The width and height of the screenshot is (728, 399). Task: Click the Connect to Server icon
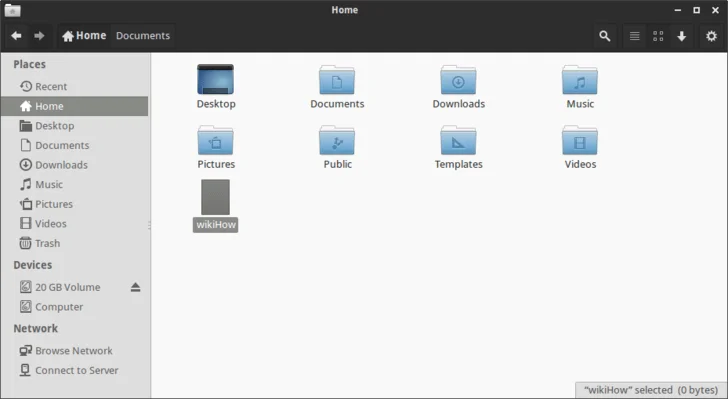26,370
